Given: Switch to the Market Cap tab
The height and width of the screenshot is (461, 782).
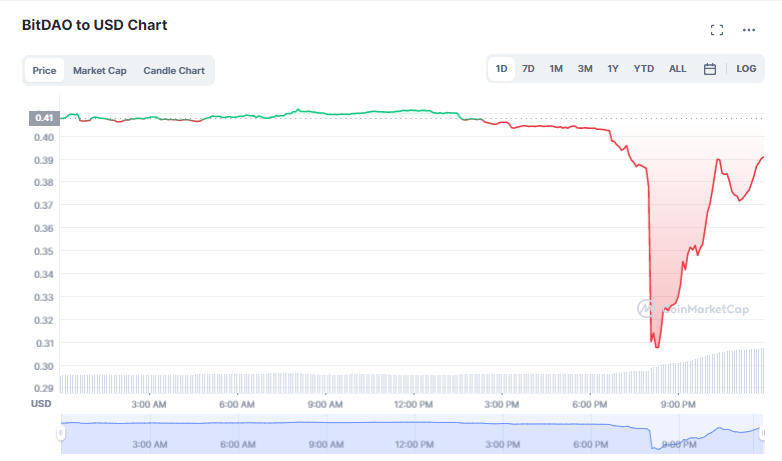Looking at the screenshot, I should (100, 70).
